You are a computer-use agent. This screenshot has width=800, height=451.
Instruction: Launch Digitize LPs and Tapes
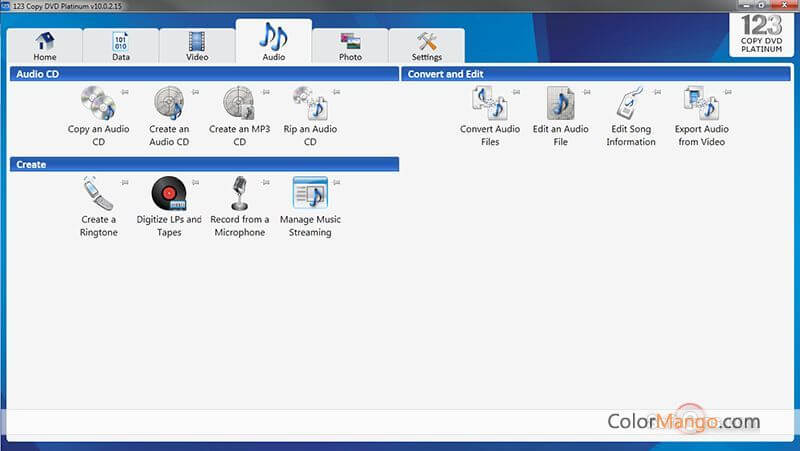click(168, 193)
